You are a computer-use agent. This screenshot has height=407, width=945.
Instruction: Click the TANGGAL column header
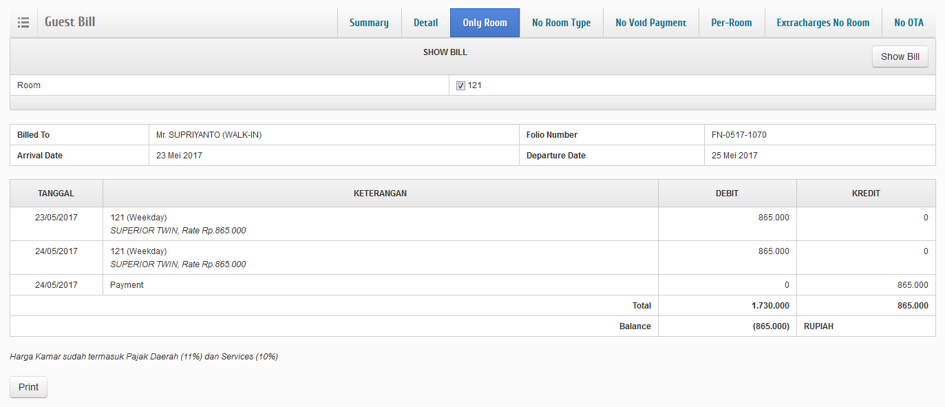pyautogui.click(x=56, y=193)
